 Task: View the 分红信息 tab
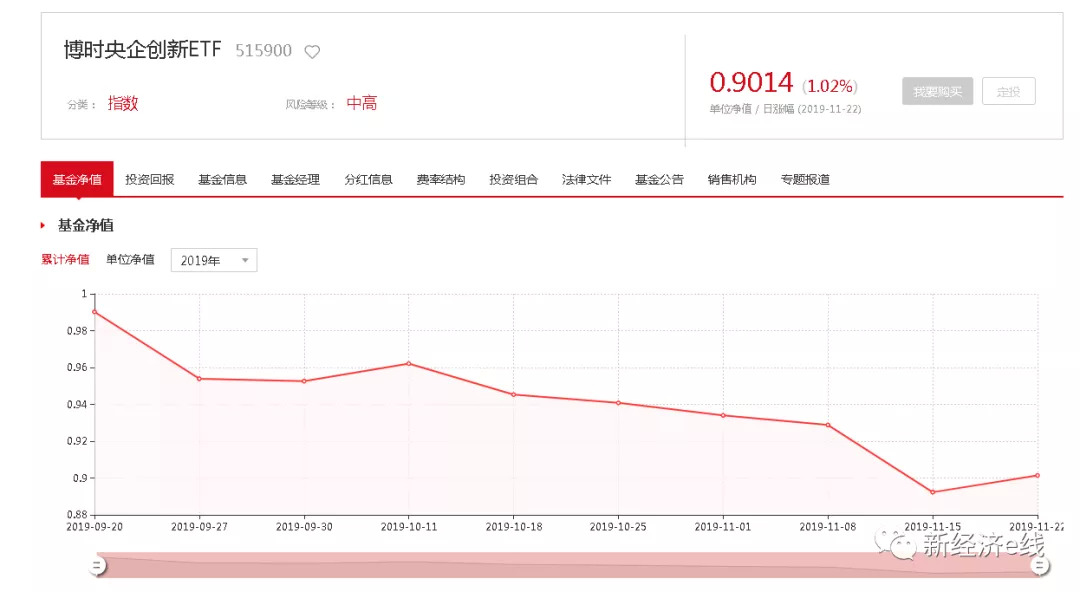point(368,179)
